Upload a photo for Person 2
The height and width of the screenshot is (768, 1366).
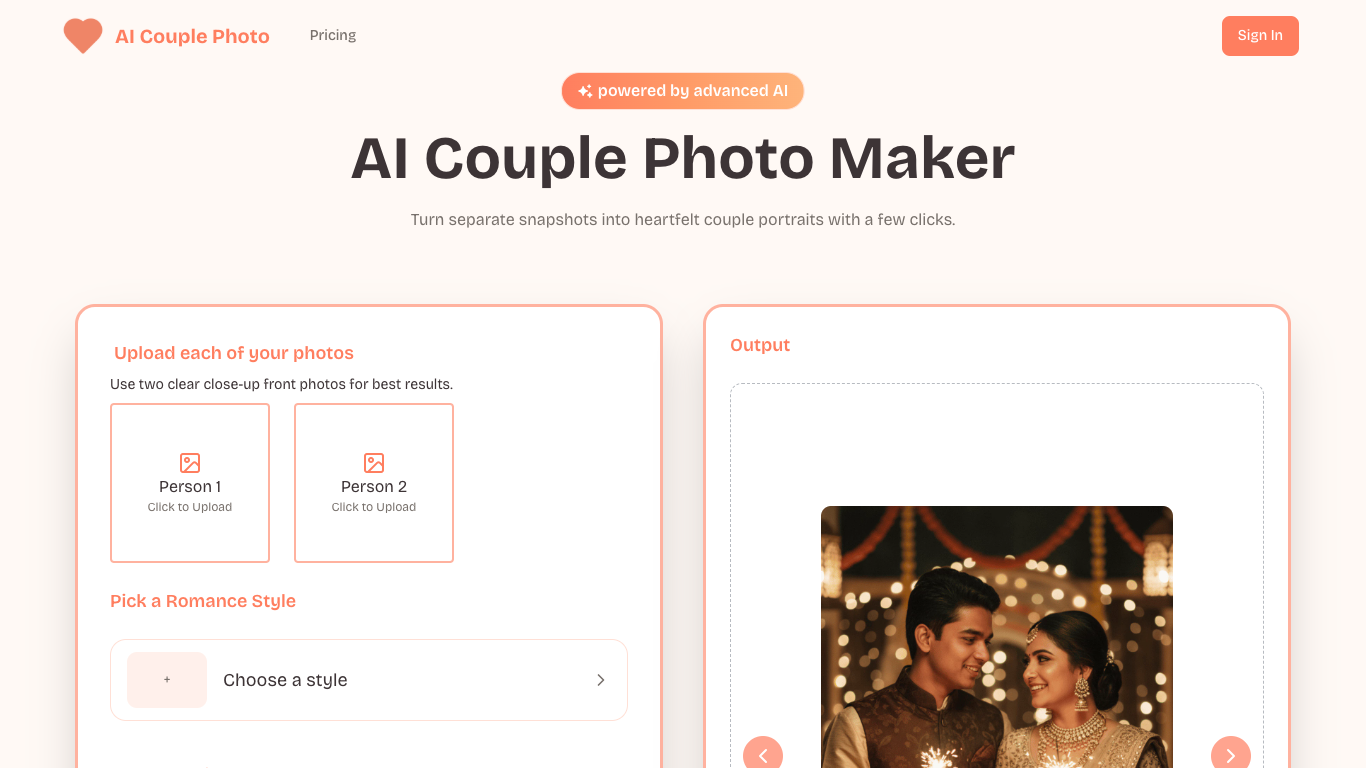pyautogui.click(x=374, y=483)
